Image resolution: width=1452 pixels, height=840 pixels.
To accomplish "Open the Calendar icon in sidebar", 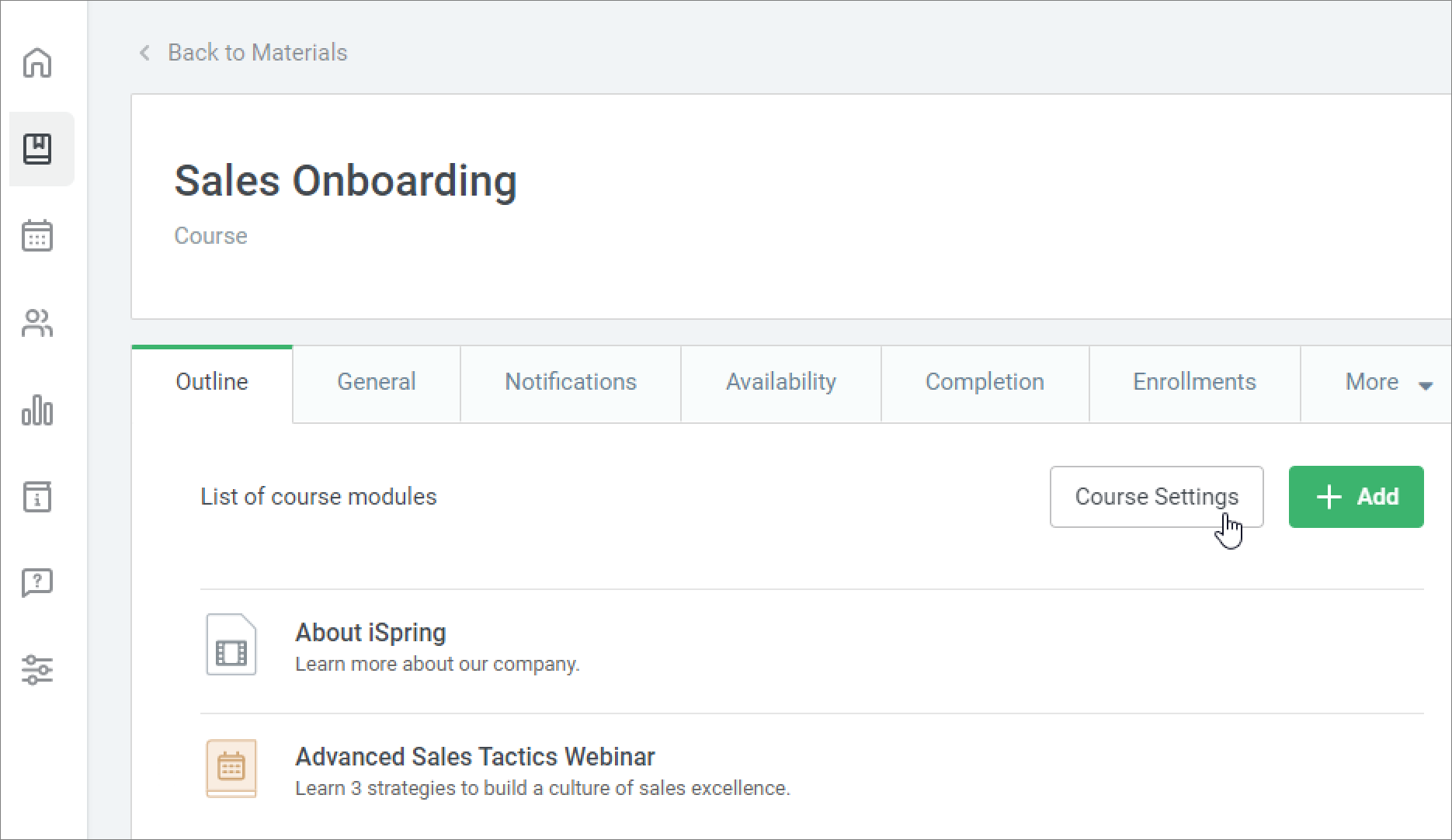I will click(x=37, y=235).
